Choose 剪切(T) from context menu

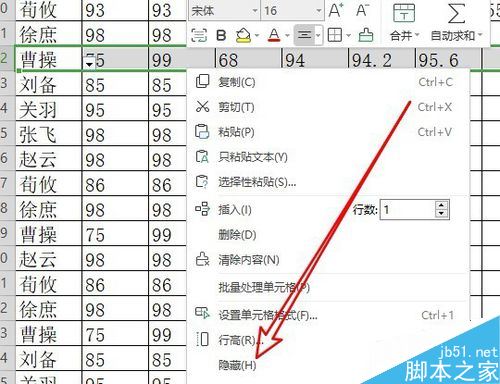click(x=328, y=107)
